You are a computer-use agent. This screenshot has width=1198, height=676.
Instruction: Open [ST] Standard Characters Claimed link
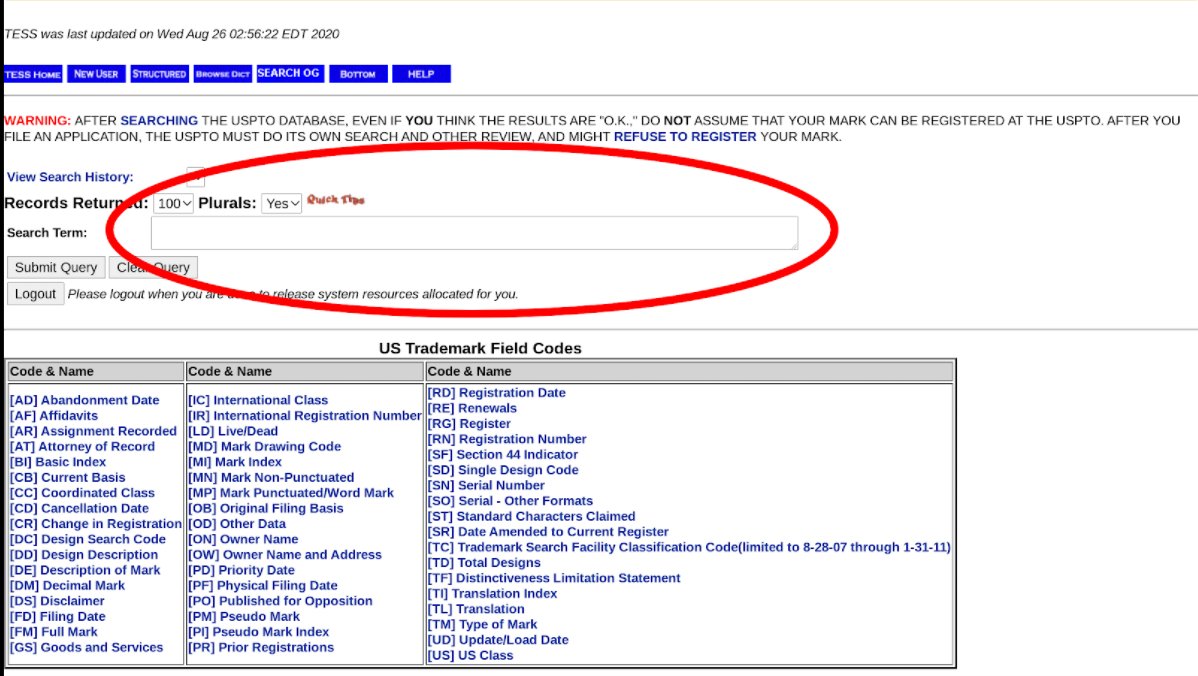point(531,516)
